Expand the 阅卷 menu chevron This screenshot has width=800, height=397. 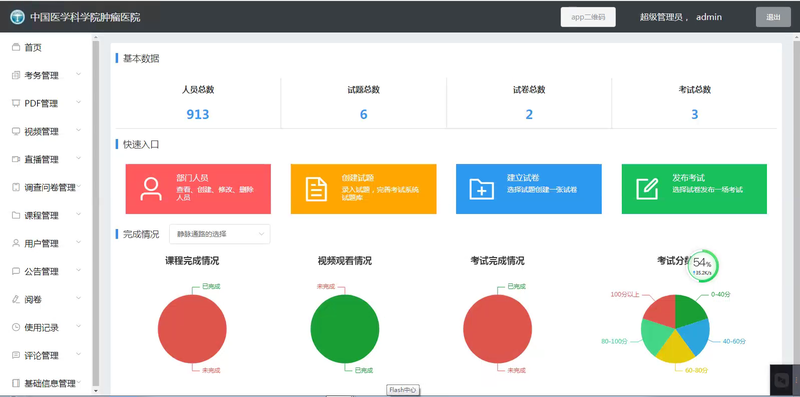pos(79,299)
